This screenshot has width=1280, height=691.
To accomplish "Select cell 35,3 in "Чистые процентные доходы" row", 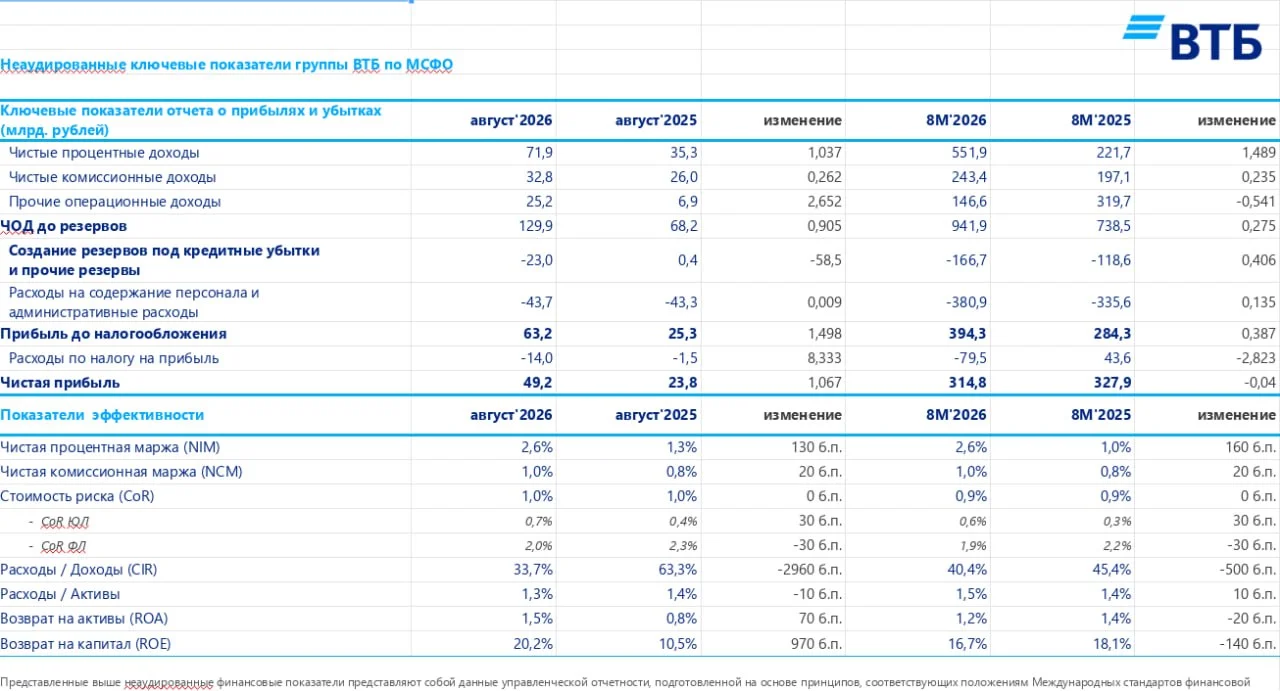I will (x=682, y=153).
